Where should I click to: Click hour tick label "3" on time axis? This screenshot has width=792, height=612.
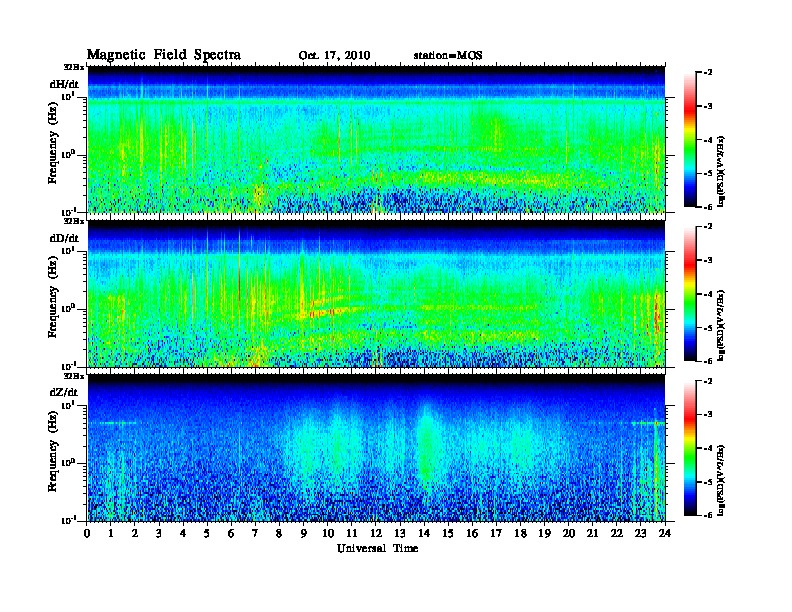tap(159, 534)
